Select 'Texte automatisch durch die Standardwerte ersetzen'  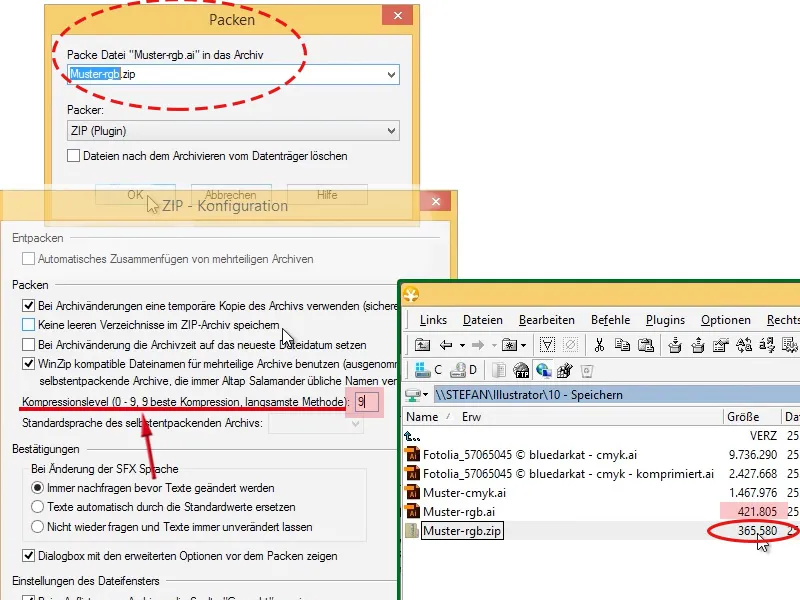37,507
